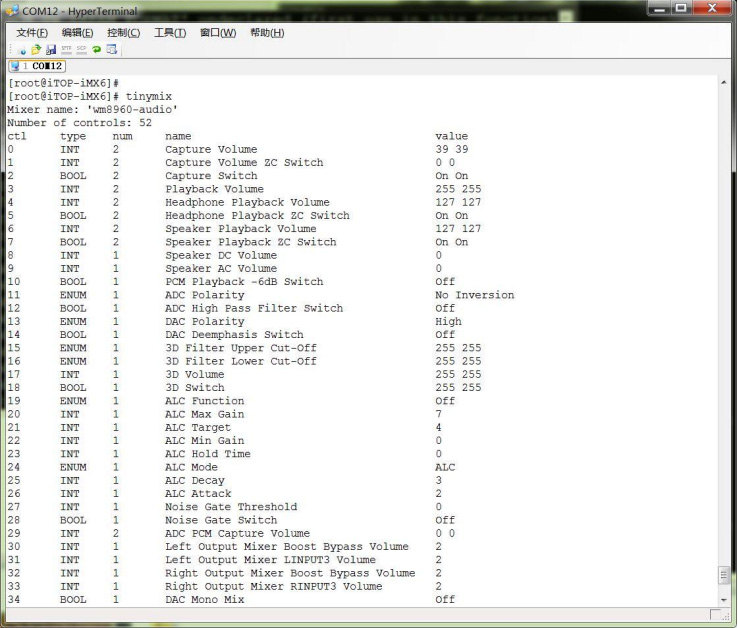Click the window layout toolbar icon
The width and height of the screenshot is (738, 628).
point(112,49)
